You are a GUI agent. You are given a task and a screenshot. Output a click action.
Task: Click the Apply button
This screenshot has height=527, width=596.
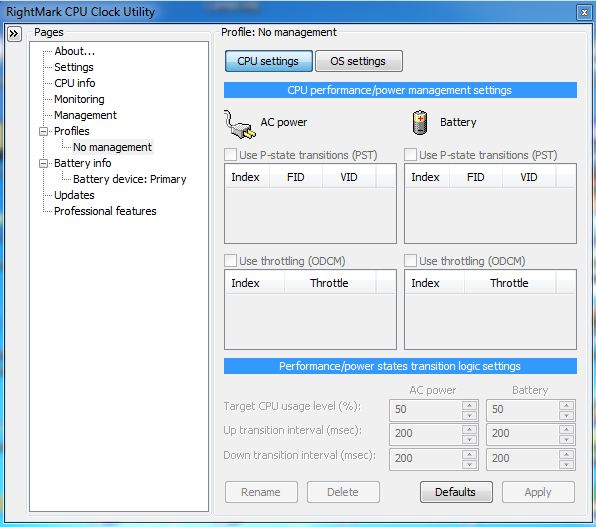(538, 492)
